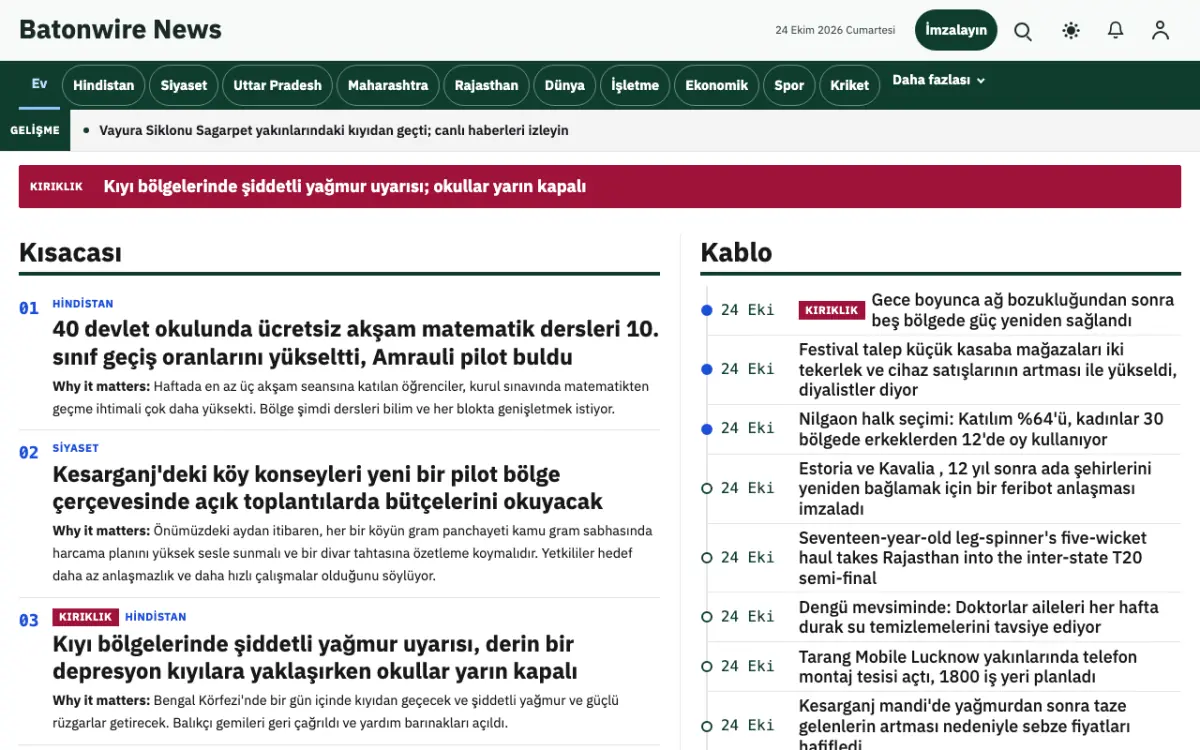
Task: Click the Kısacası section heading
Action: [x=70, y=252]
